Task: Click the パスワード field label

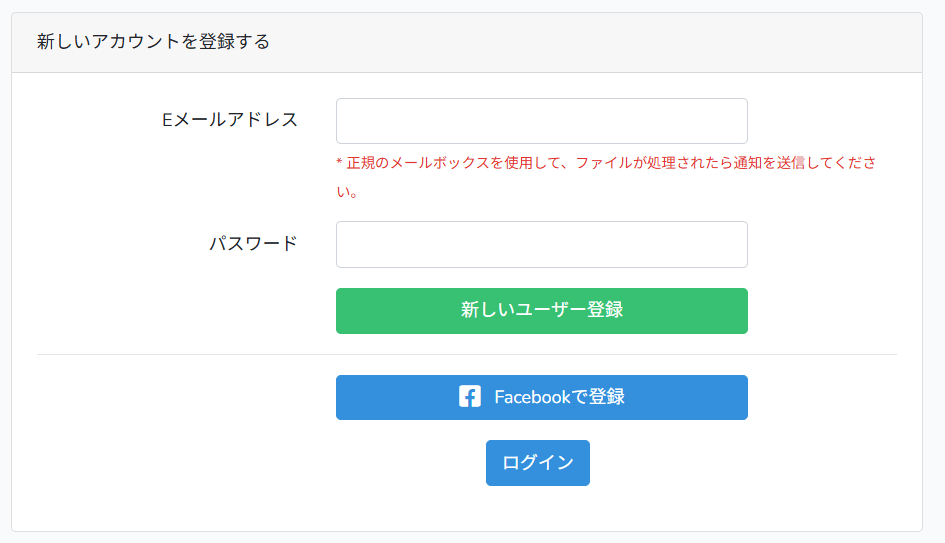Action: pos(253,243)
